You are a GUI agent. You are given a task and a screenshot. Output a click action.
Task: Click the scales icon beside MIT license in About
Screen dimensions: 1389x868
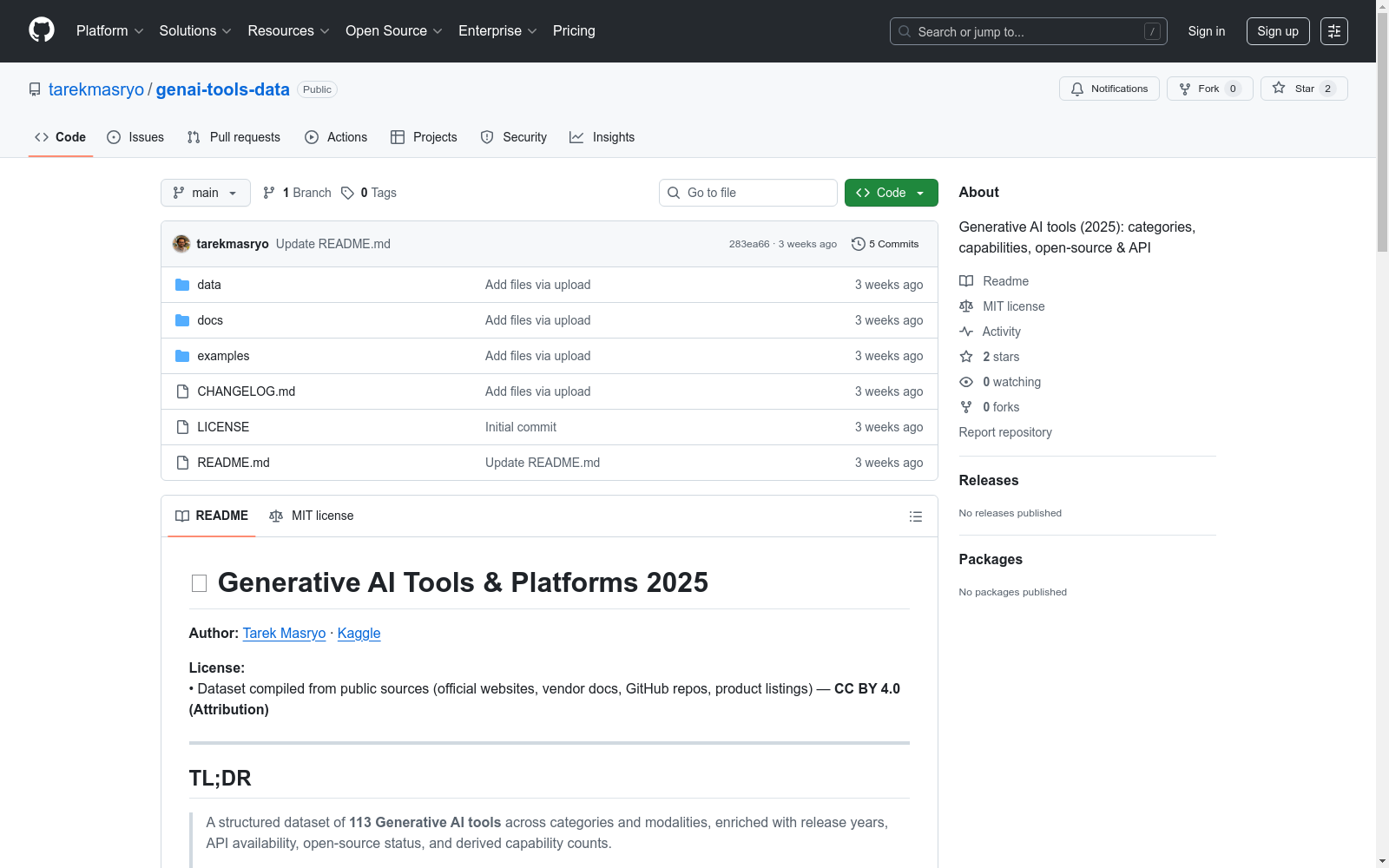coord(966,306)
